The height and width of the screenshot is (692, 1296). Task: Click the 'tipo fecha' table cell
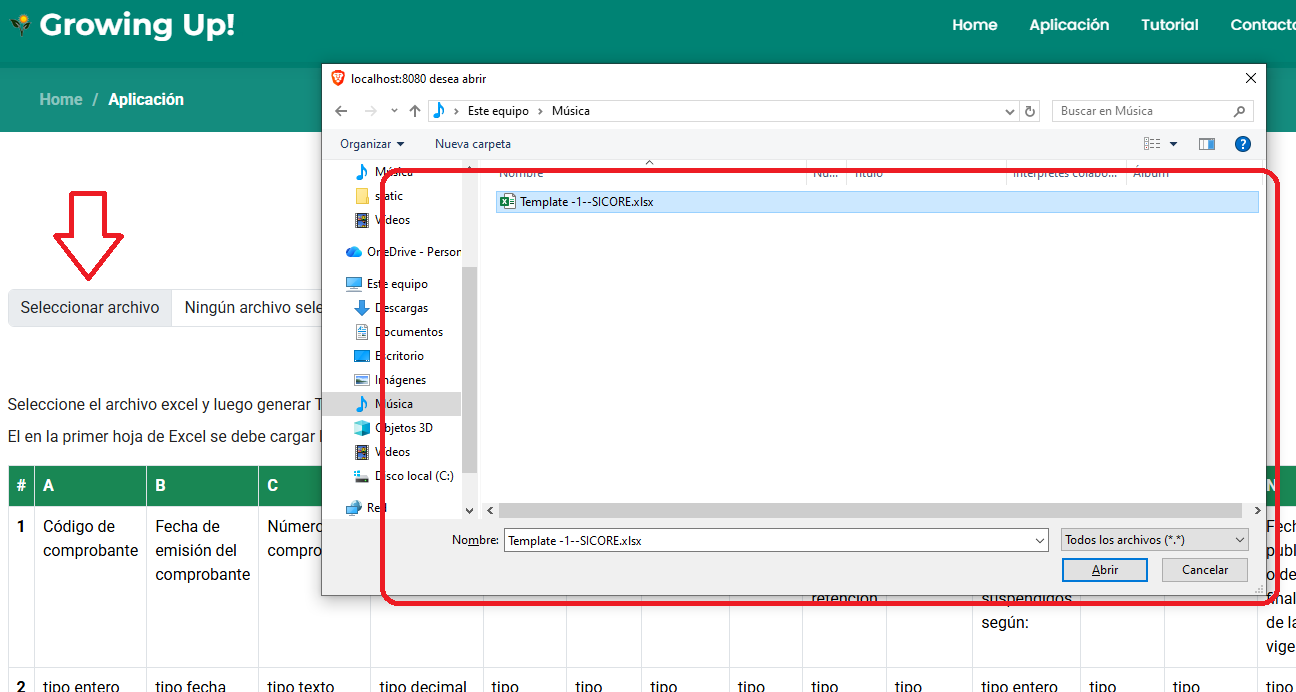[x=203, y=680]
